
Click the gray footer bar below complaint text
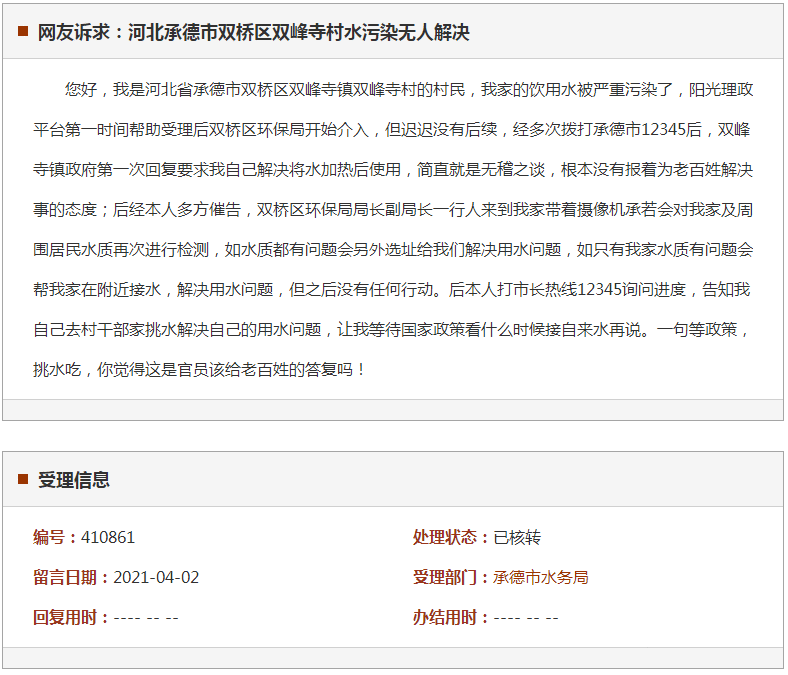[x=393, y=410]
